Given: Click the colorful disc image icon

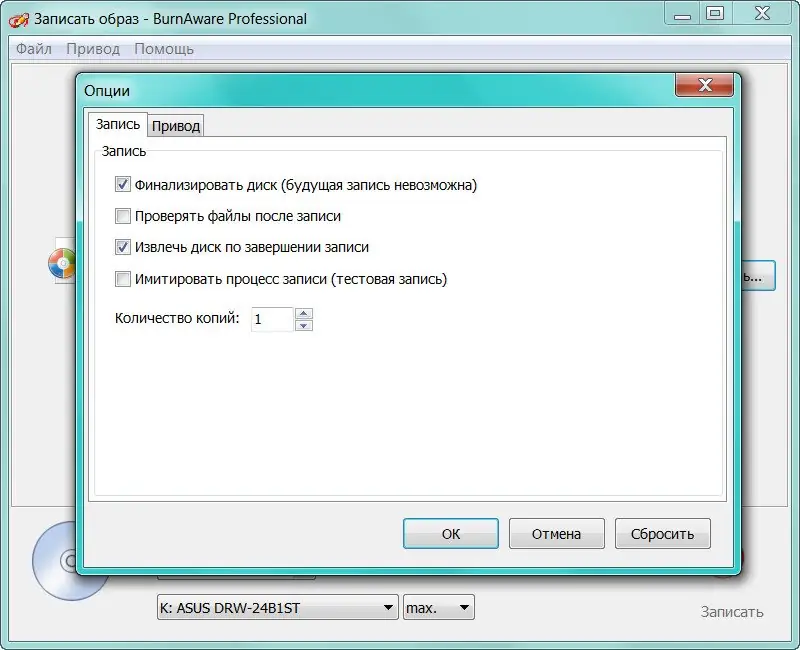Looking at the screenshot, I should tap(62, 263).
